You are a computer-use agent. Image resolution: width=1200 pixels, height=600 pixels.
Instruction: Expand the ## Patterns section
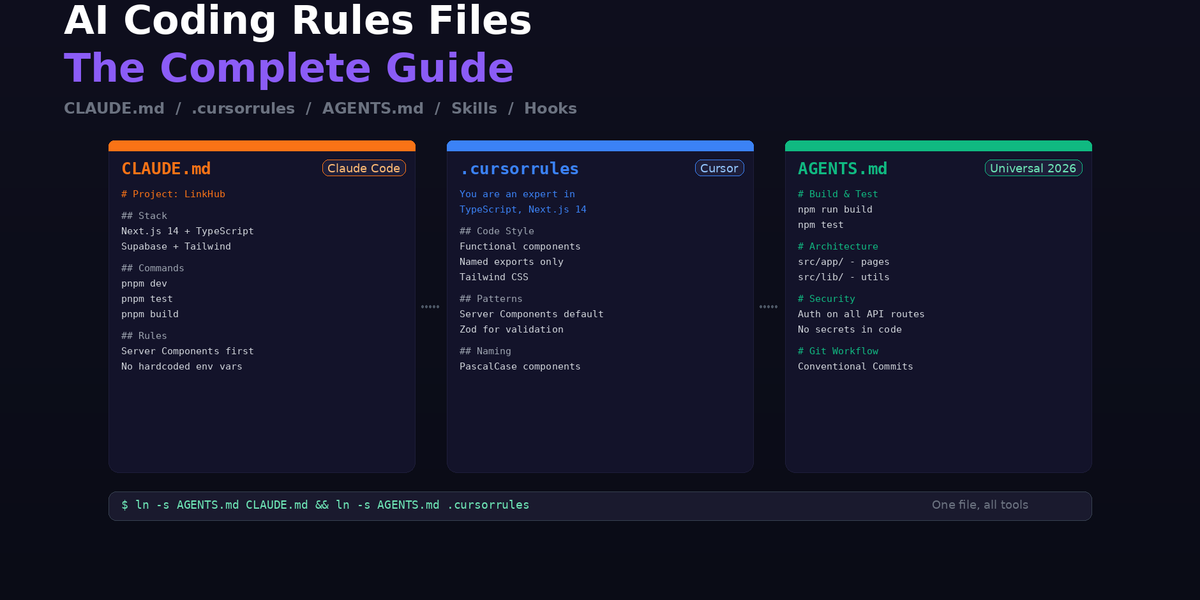point(491,298)
